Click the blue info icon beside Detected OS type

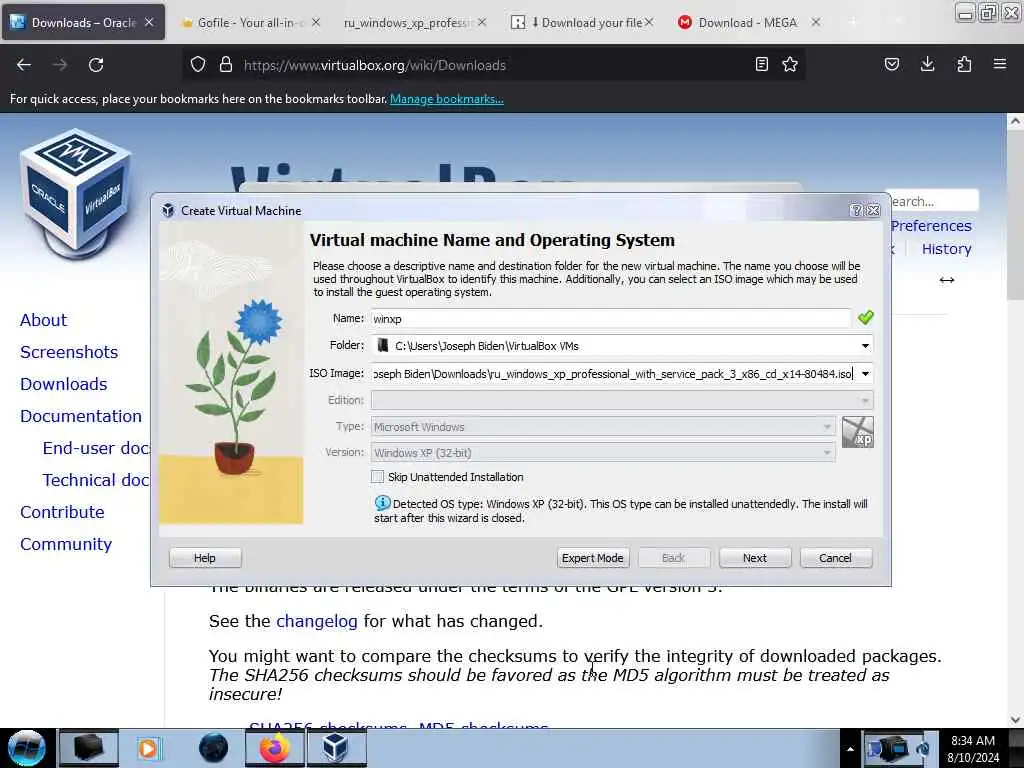(x=382, y=503)
